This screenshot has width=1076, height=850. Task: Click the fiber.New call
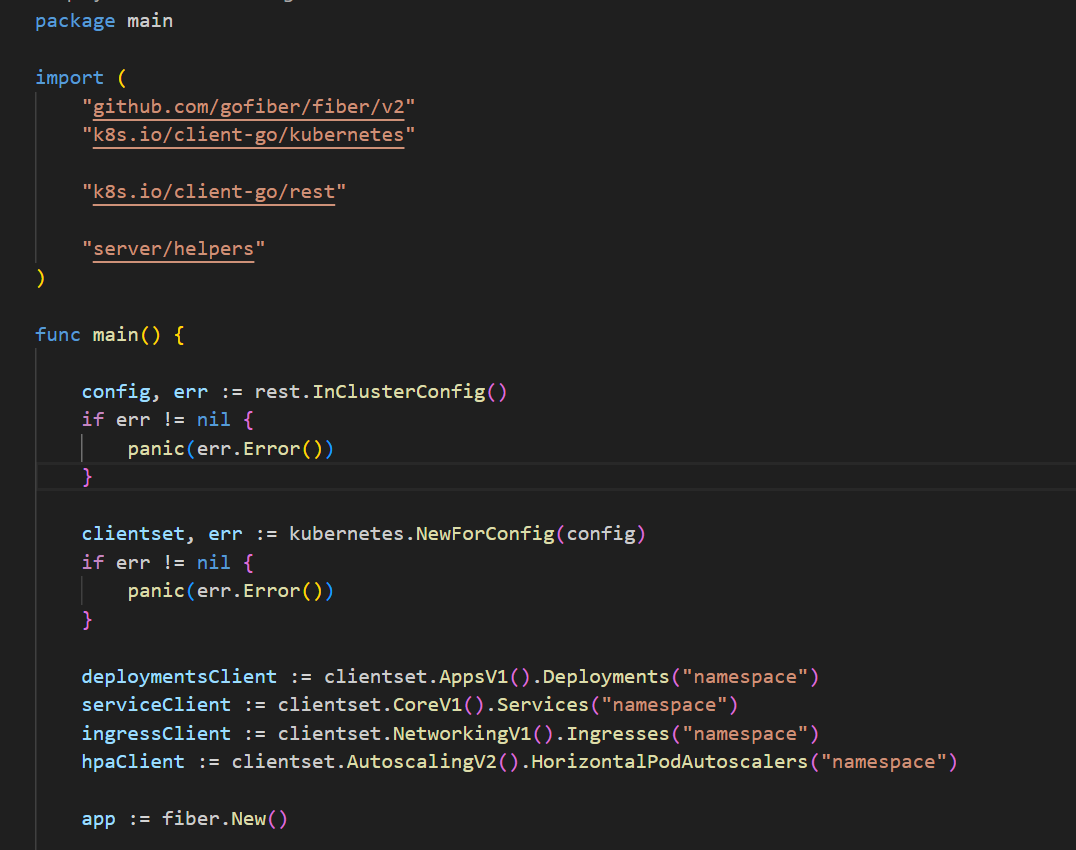tap(226, 819)
